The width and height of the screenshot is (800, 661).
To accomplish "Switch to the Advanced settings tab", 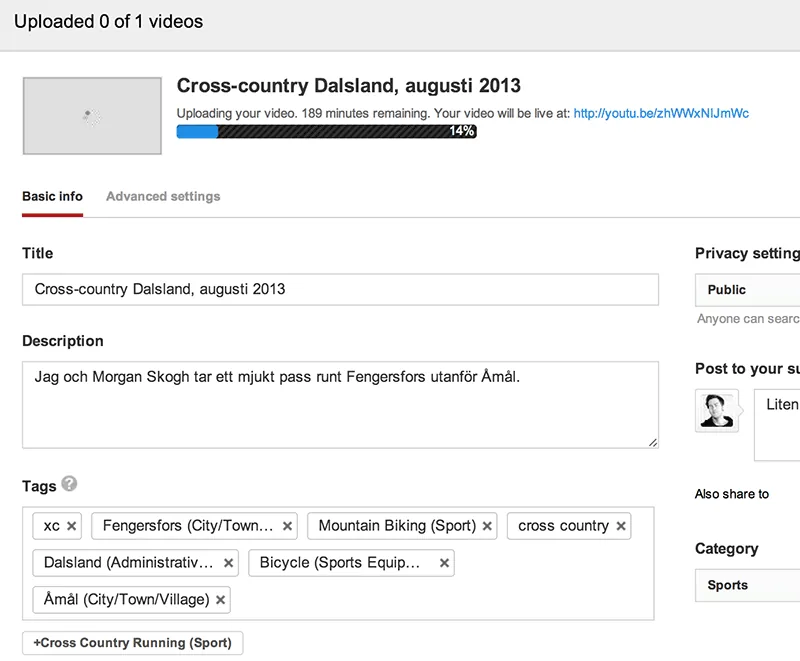I will tap(163, 197).
